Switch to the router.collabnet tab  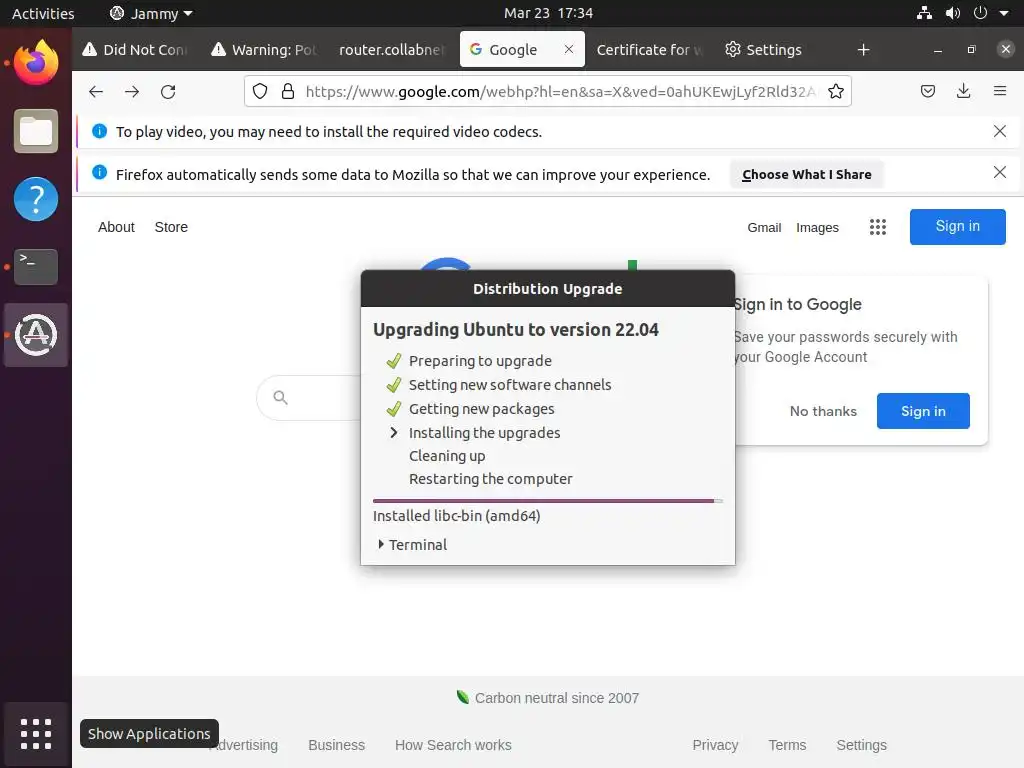pos(392,50)
